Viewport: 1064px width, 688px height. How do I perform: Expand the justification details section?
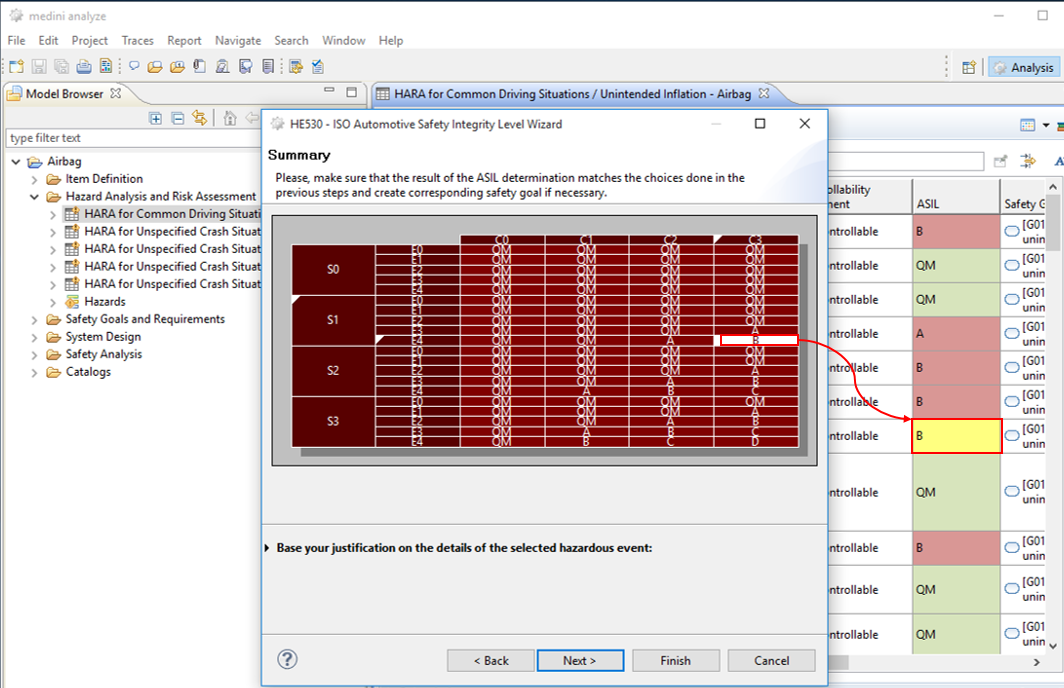click(x=267, y=548)
